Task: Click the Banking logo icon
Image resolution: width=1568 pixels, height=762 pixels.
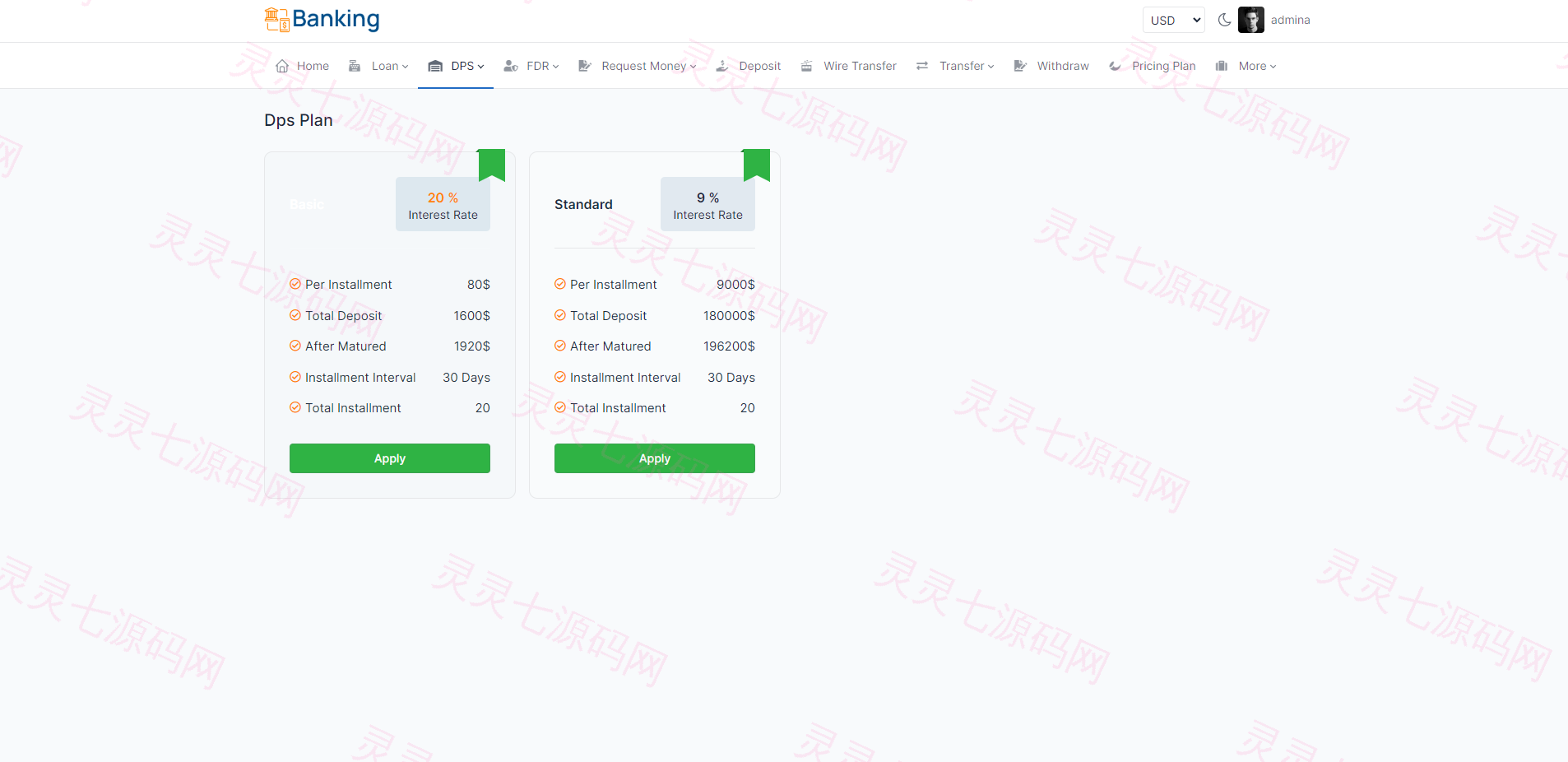Action: 276,20
